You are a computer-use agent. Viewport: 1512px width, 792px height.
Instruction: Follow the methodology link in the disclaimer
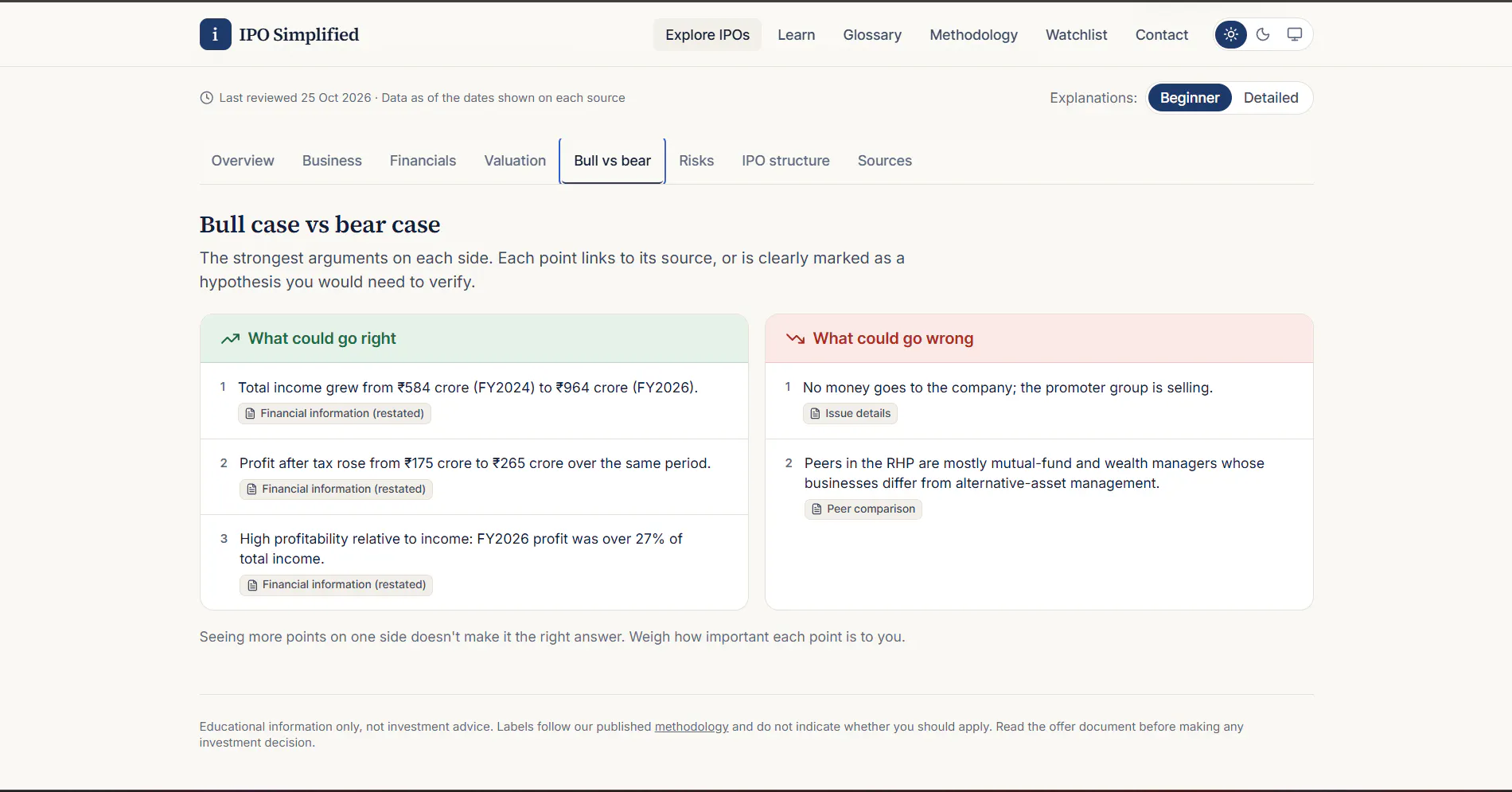[x=692, y=727]
